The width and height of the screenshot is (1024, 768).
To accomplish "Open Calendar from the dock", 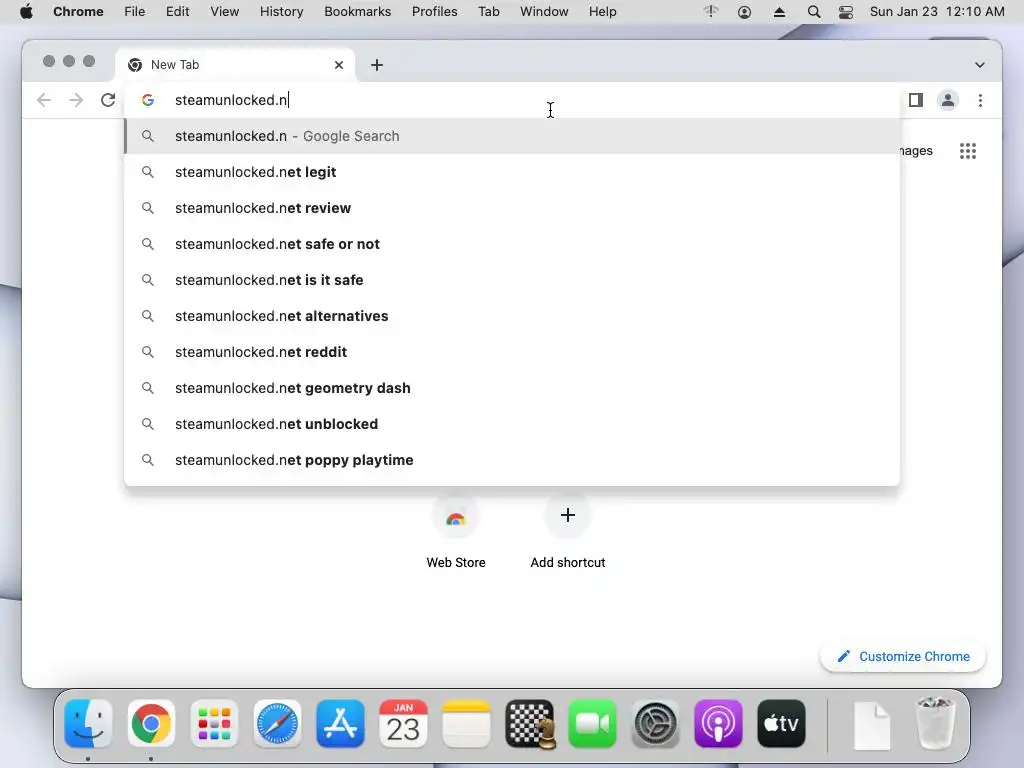I will [x=403, y=724].
